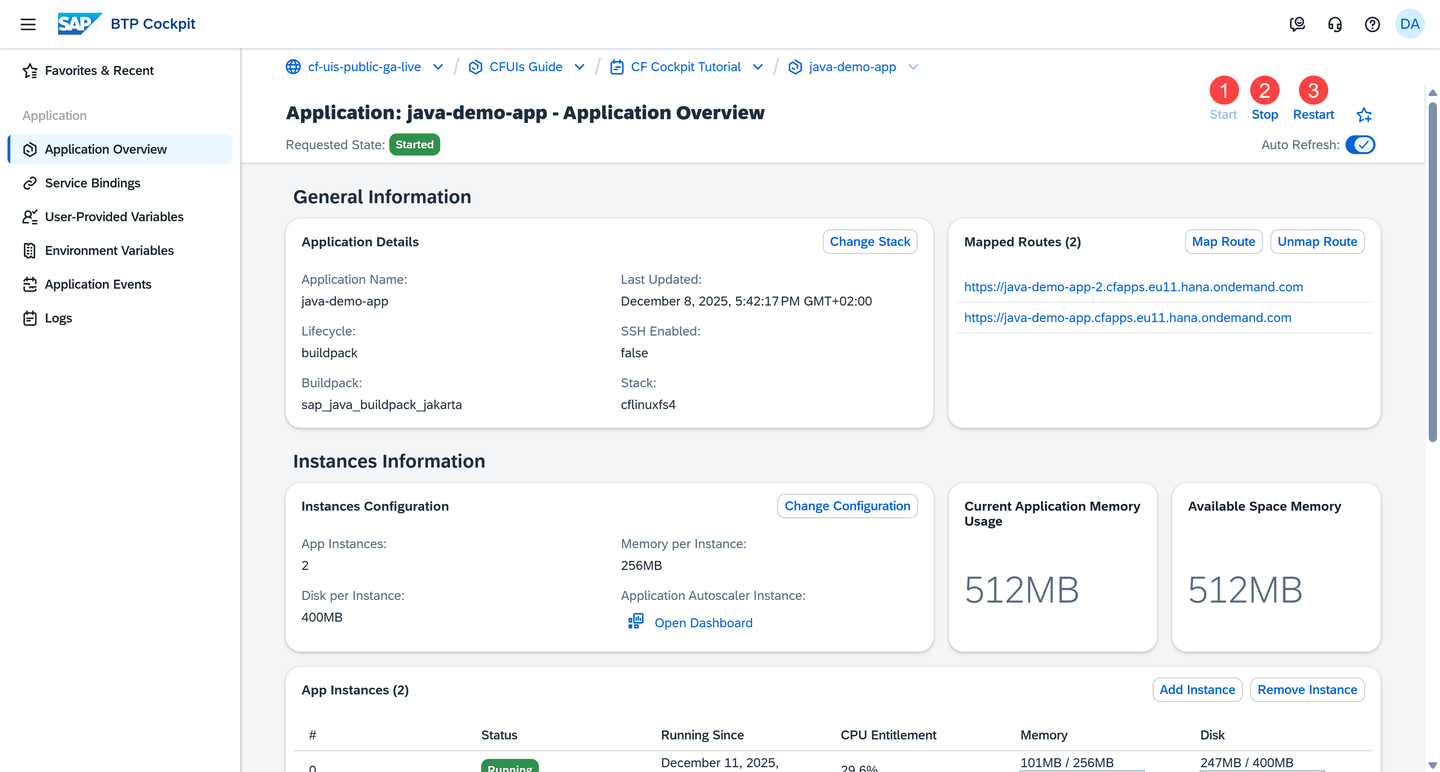Open the help question mark icon

coord(1372,24)
